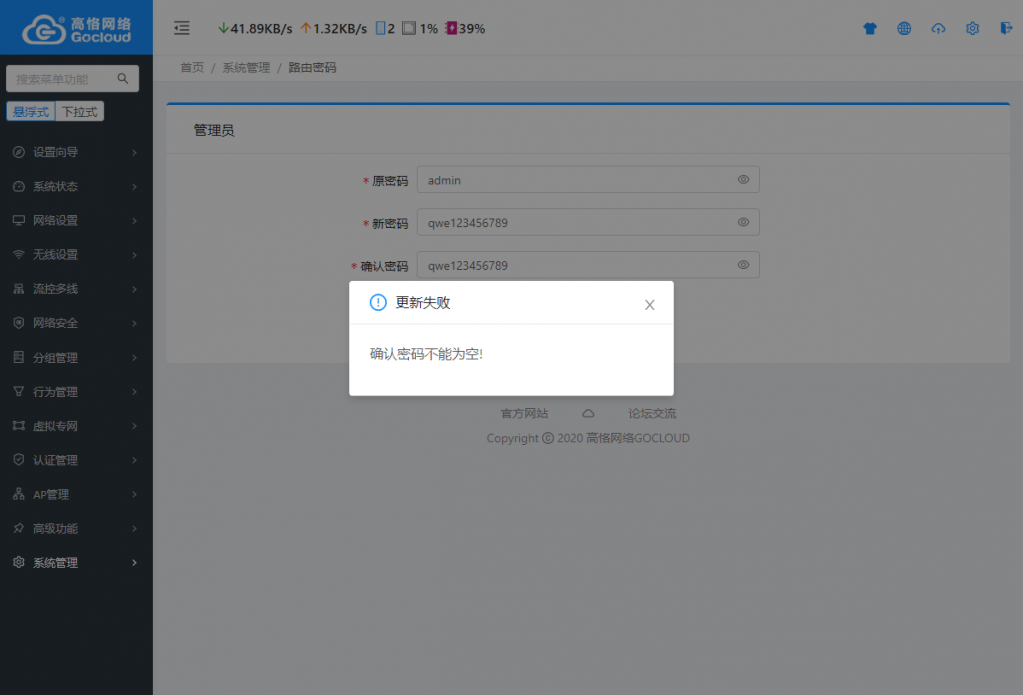
Task: Click the 系统状态 dashboard icon
Action: (x=19, y=186)
